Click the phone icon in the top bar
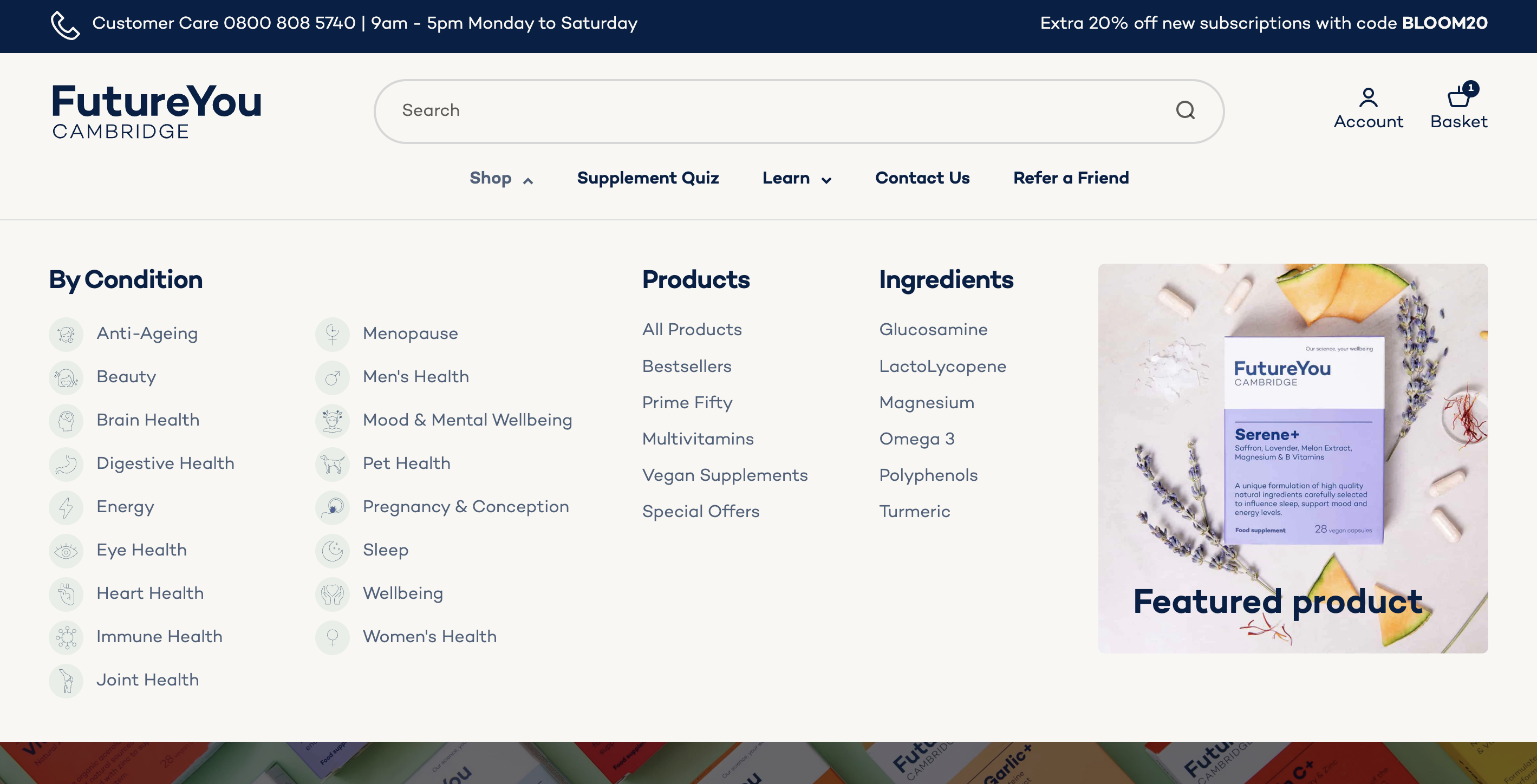The width and height of the screenshot is (1537, 784). pos(64,25)
